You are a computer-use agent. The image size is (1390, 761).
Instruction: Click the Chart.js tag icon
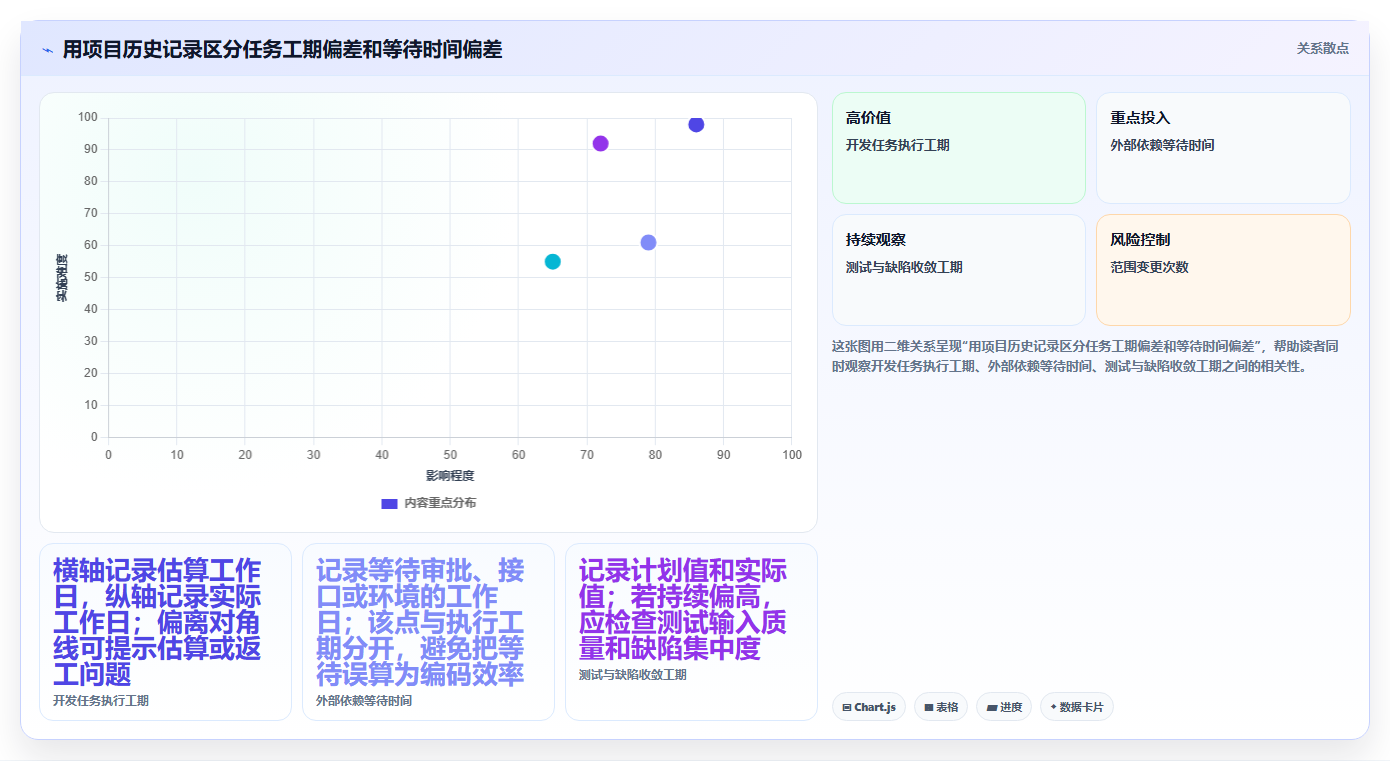coord(847,707)
